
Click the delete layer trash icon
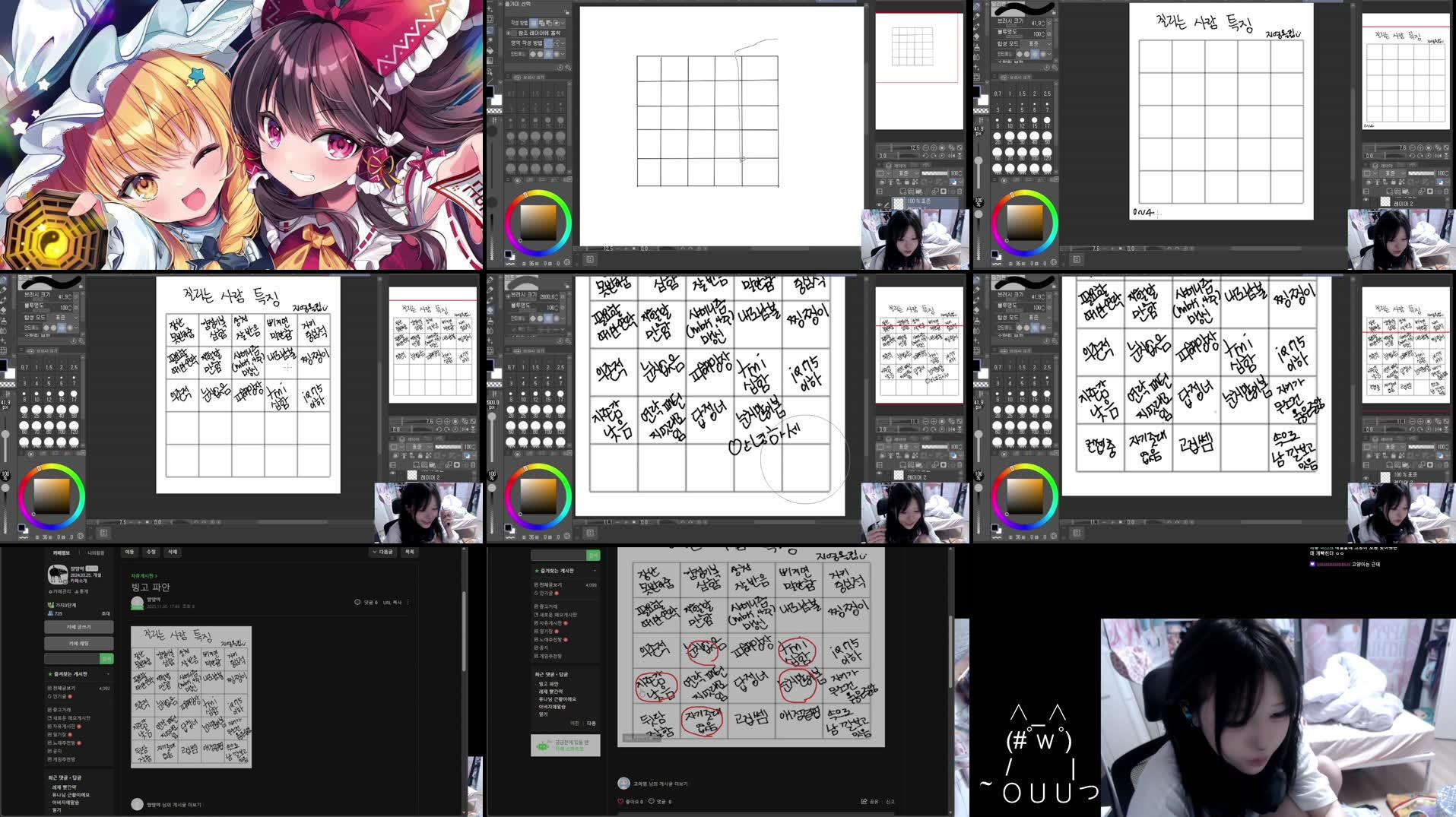point(960,192)
